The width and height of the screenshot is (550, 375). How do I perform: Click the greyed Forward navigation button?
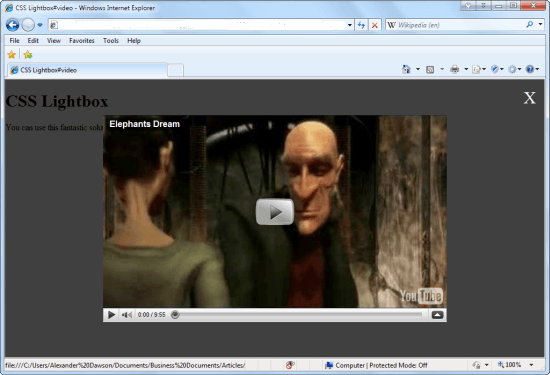(28, 25)
